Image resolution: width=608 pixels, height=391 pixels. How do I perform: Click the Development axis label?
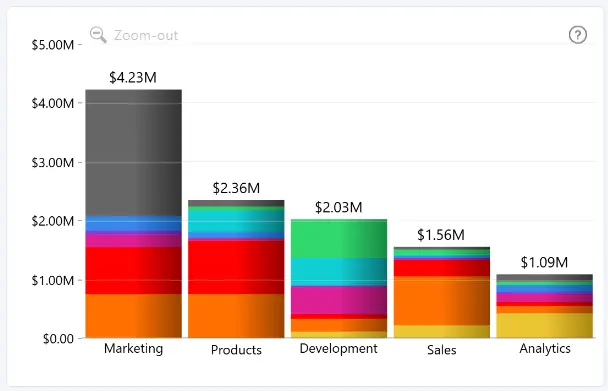click(x=339, y=349)
